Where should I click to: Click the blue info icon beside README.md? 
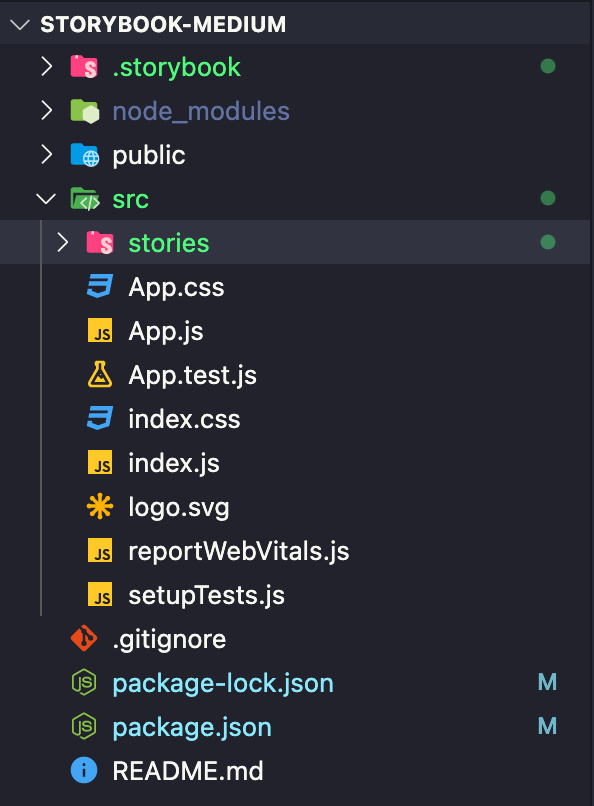(84, 770)
